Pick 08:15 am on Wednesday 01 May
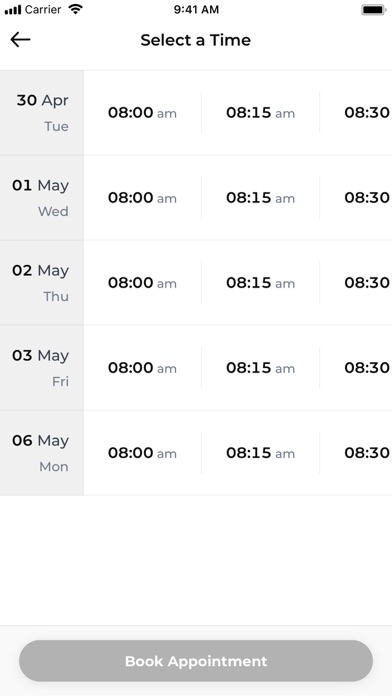392x696 pixels. coord(261,198)
